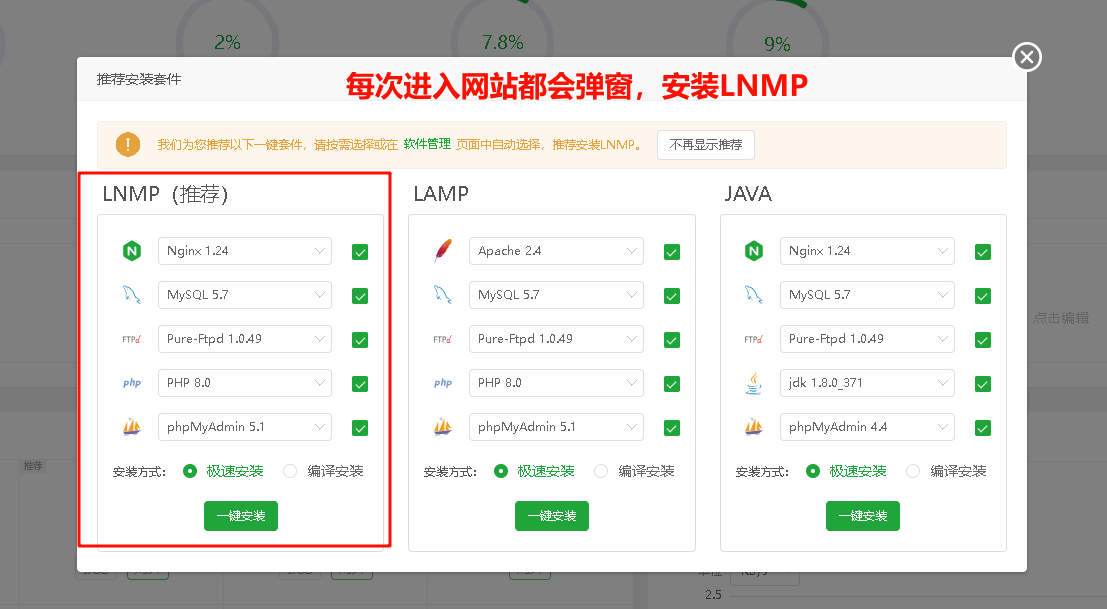Uncheck Nginx 1.24 in JAVA column

(983, 252)
